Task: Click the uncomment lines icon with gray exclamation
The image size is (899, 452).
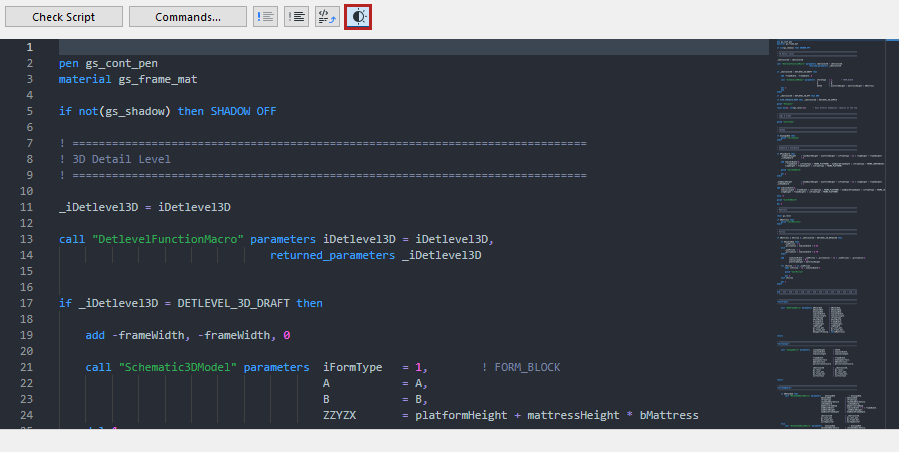Action: point(296,17)
